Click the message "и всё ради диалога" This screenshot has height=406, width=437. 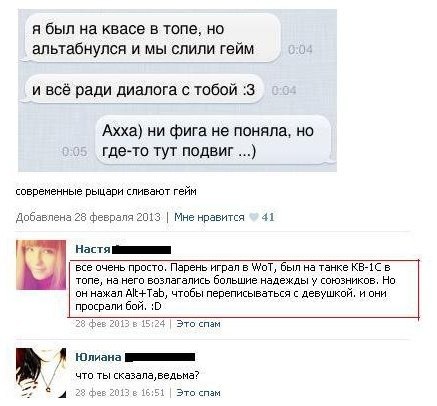143,90
